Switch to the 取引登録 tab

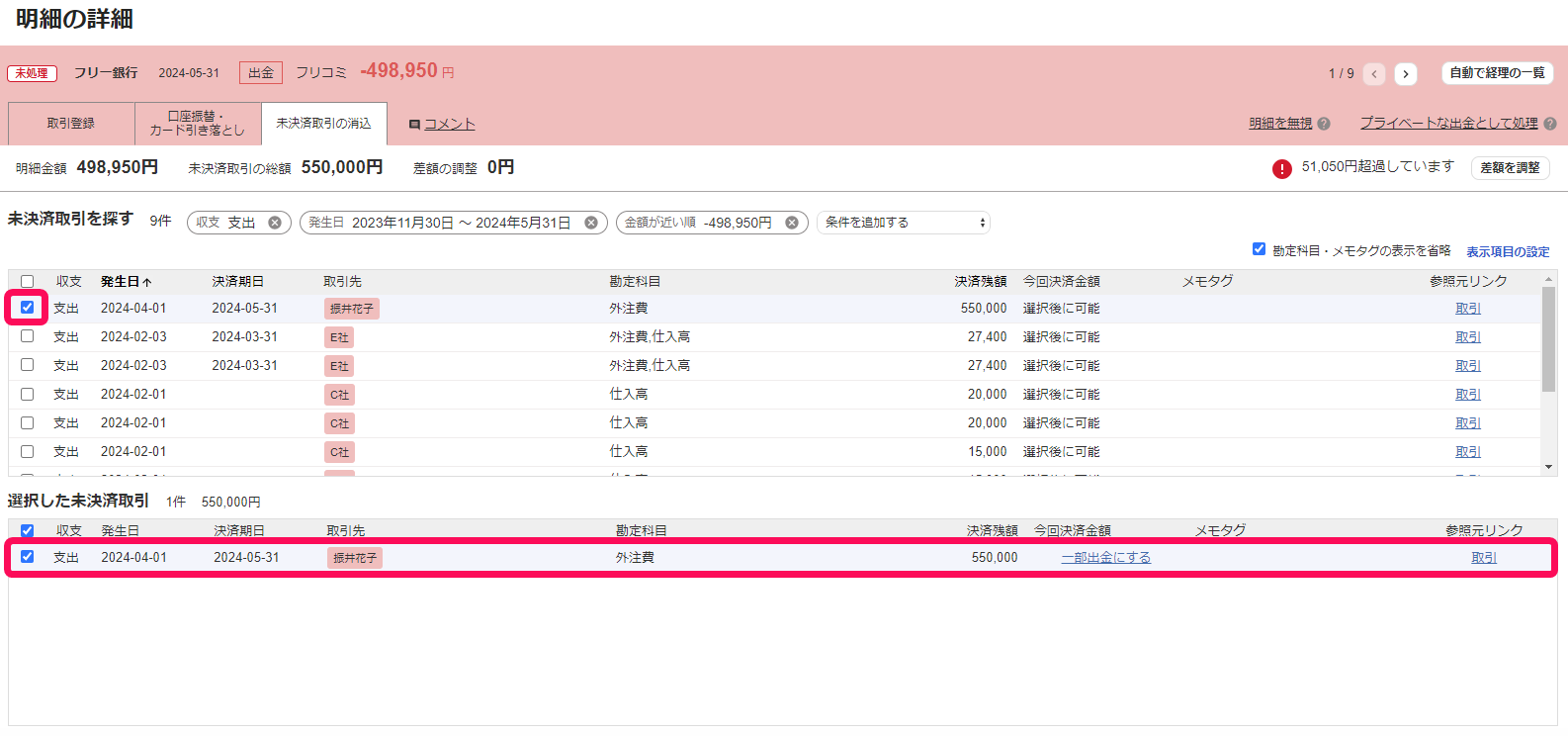[x=71, y=124]
